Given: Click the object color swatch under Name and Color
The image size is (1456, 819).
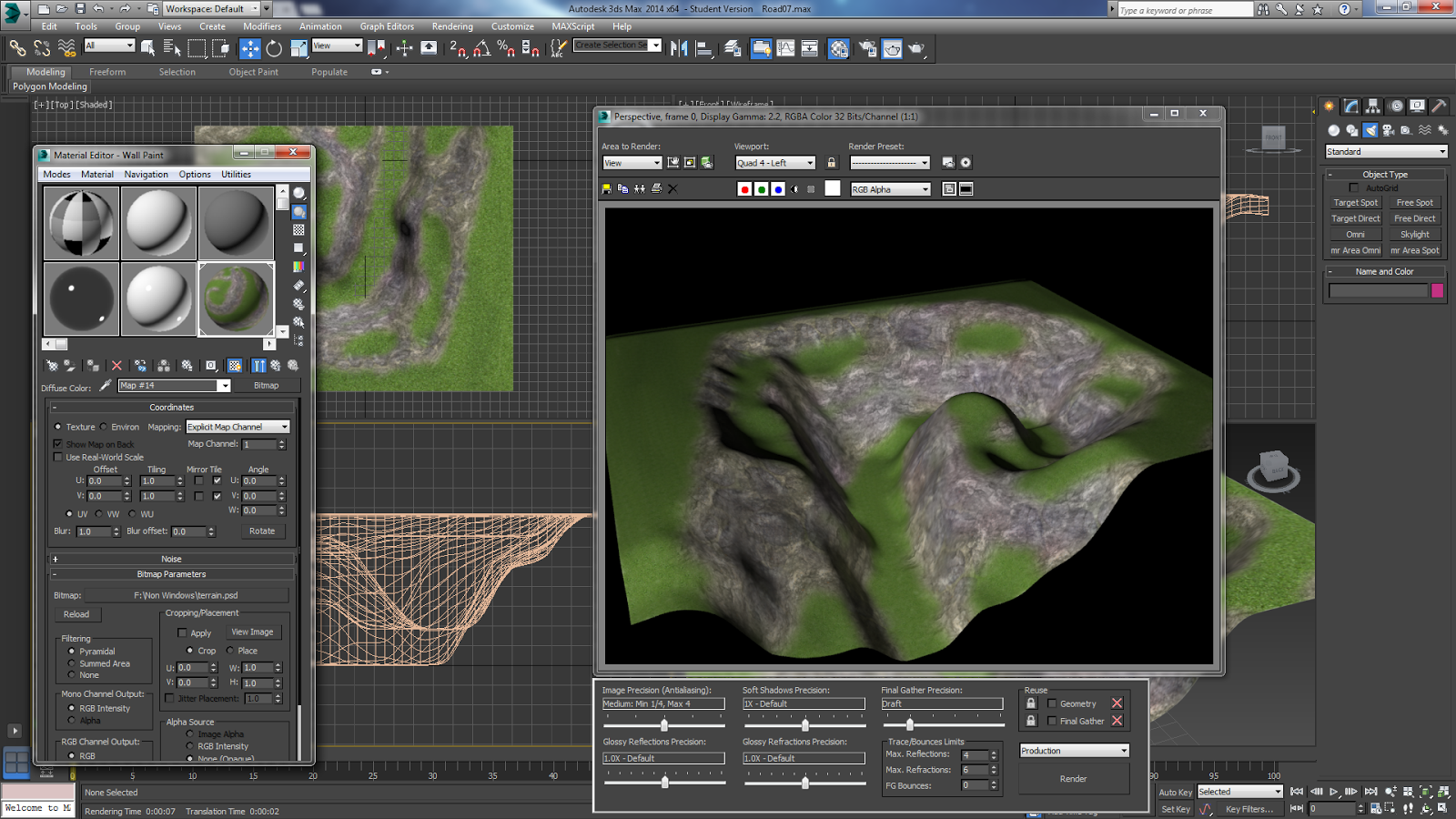Looking at the screenshot, I should click(1438, 289).
